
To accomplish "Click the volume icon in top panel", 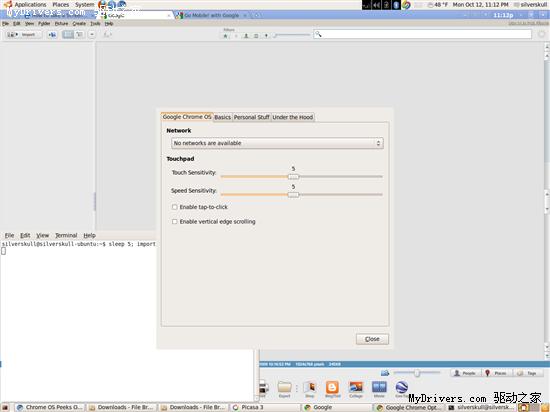I will [x=376, y=5].
